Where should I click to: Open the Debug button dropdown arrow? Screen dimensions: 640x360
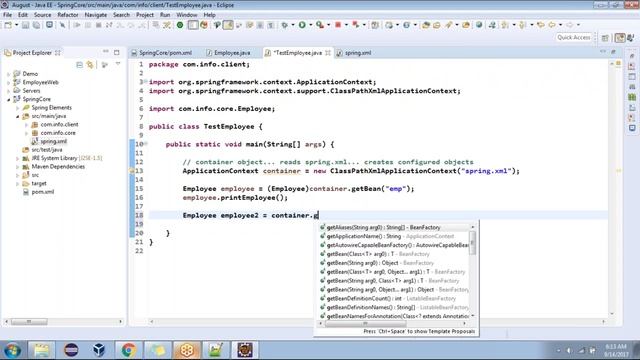tap(293, 25)
